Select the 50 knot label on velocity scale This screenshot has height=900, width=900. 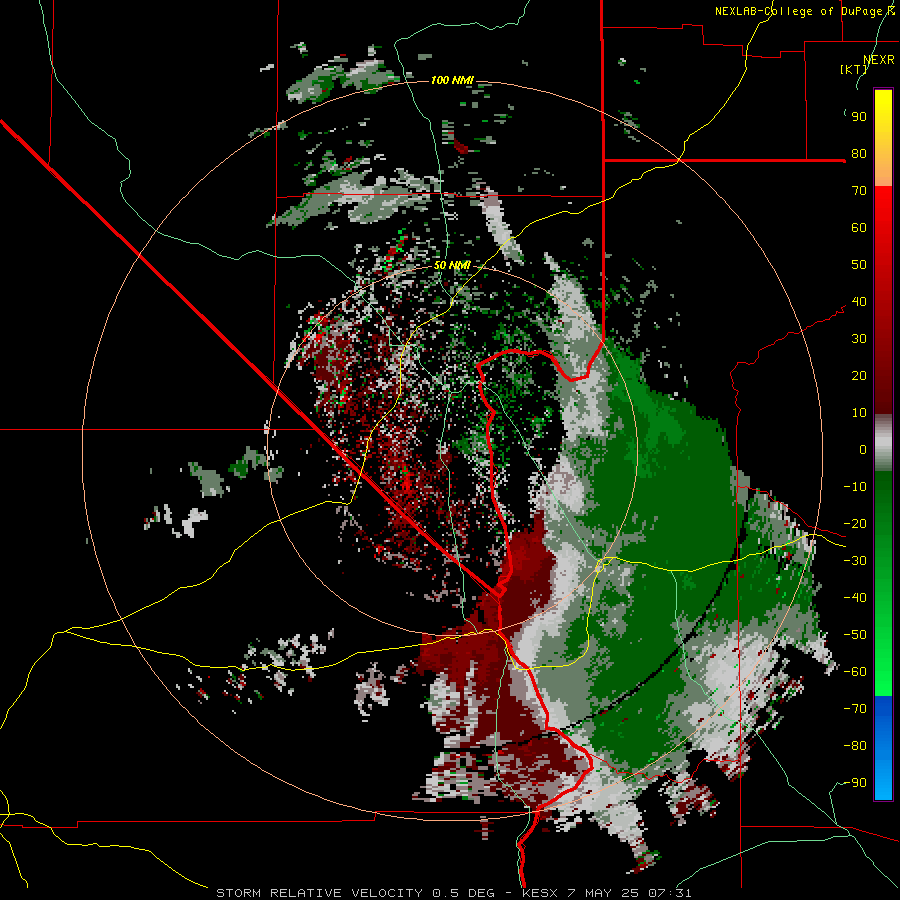coord(859,265)
